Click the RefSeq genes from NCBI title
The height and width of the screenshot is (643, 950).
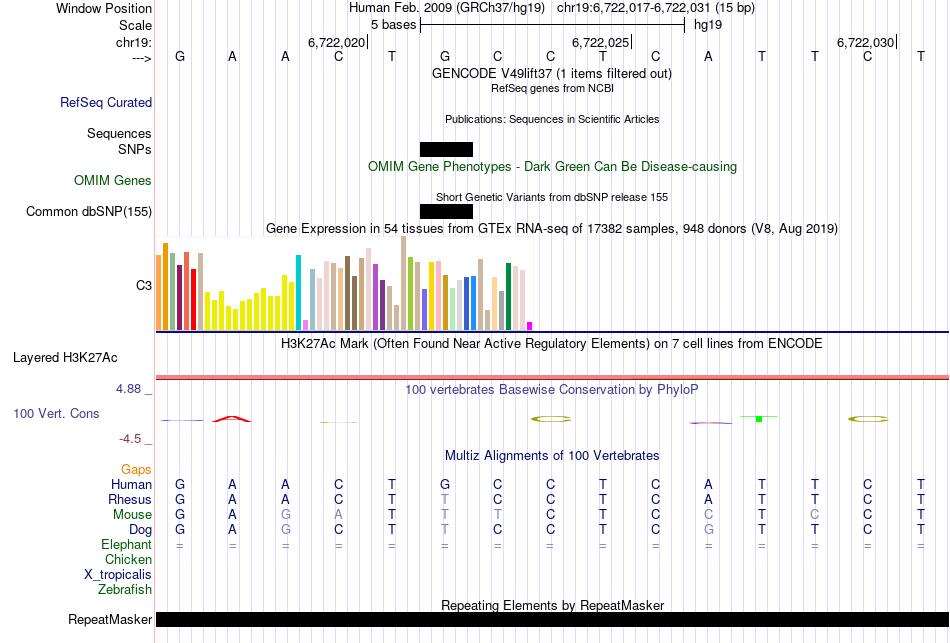pyautogui.click(x=552, y=88)
